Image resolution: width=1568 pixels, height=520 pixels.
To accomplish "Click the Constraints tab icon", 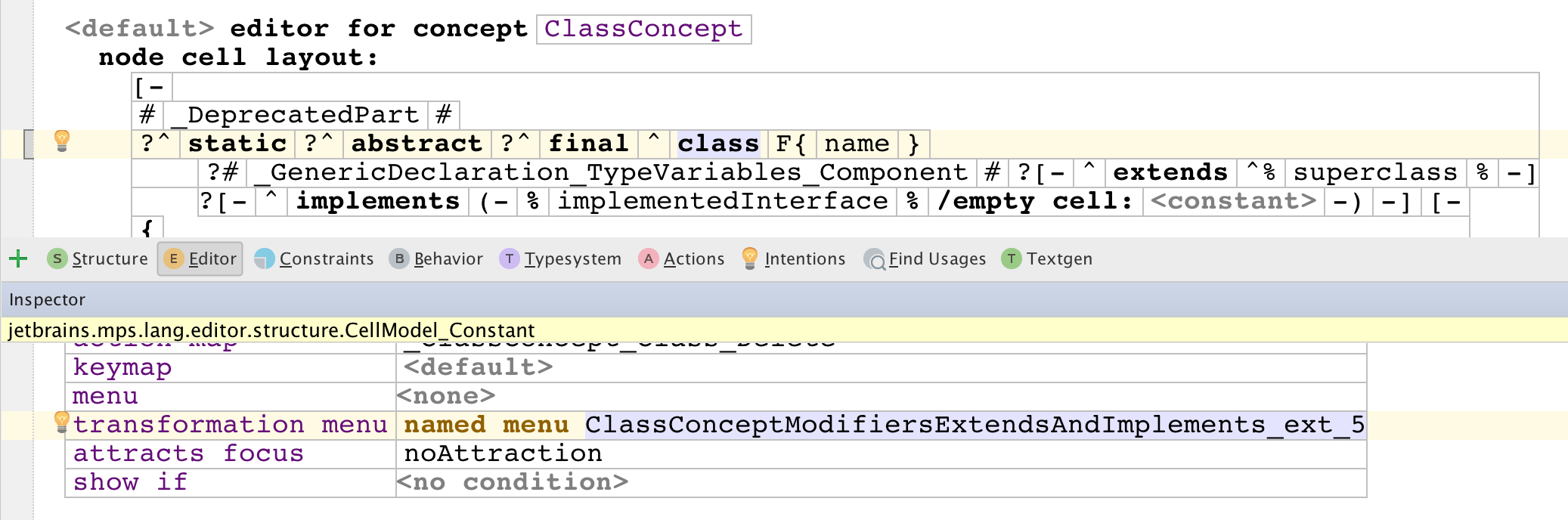I will [x=265, y=259].
